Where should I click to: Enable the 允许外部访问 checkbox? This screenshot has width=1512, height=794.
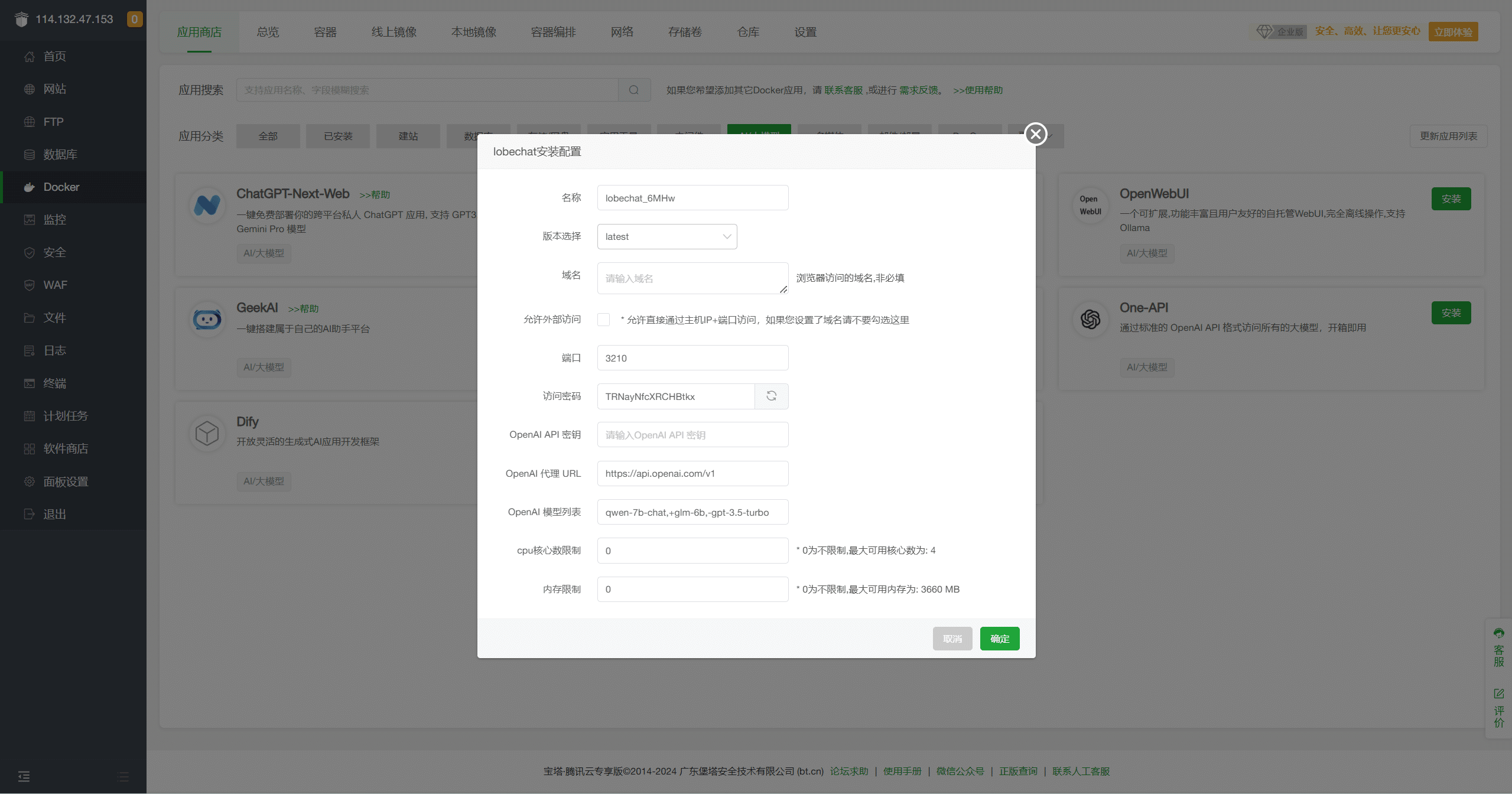[x=603, y=319]
